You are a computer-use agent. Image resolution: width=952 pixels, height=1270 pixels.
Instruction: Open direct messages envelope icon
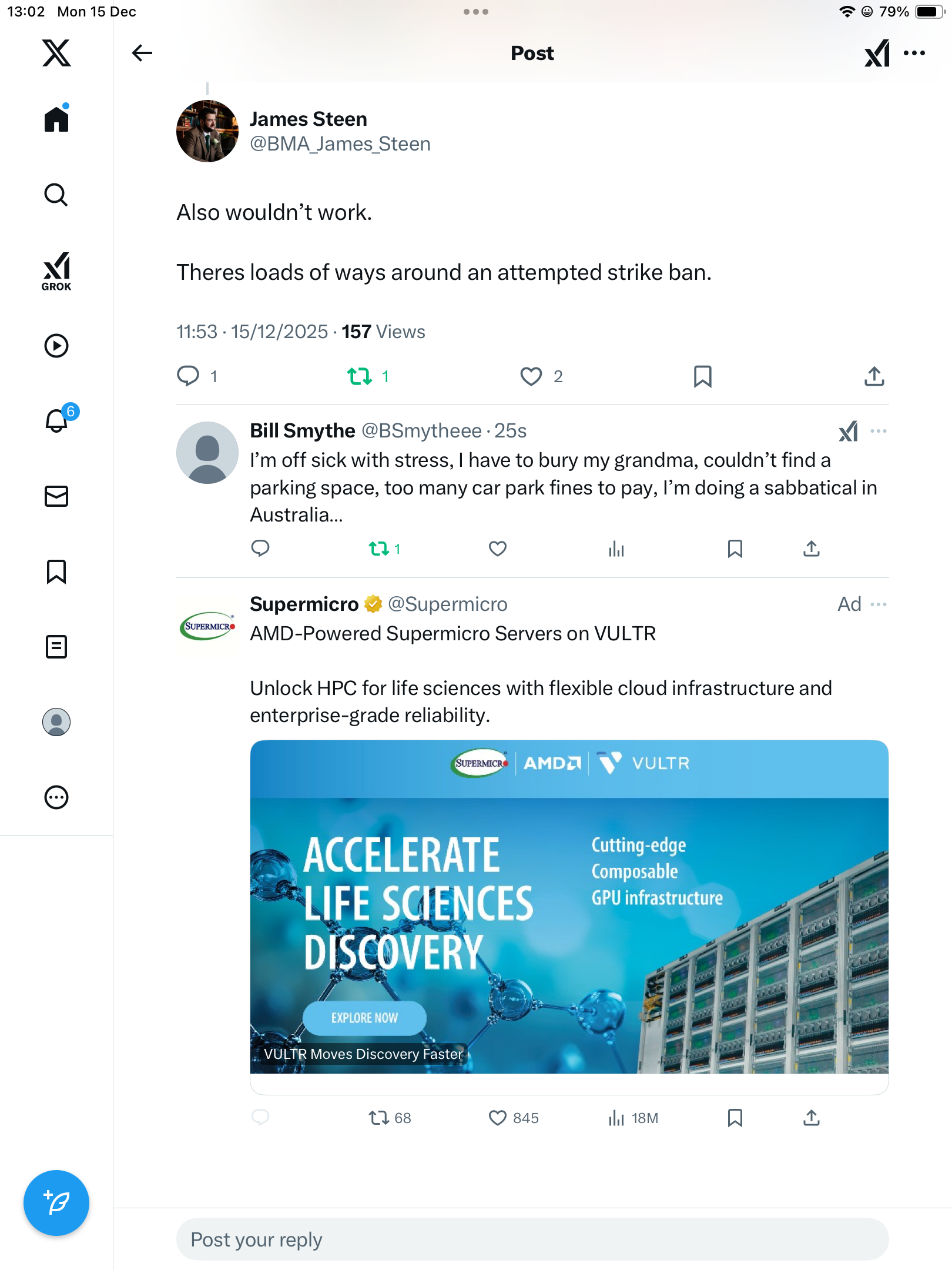[x=56, y=496]
